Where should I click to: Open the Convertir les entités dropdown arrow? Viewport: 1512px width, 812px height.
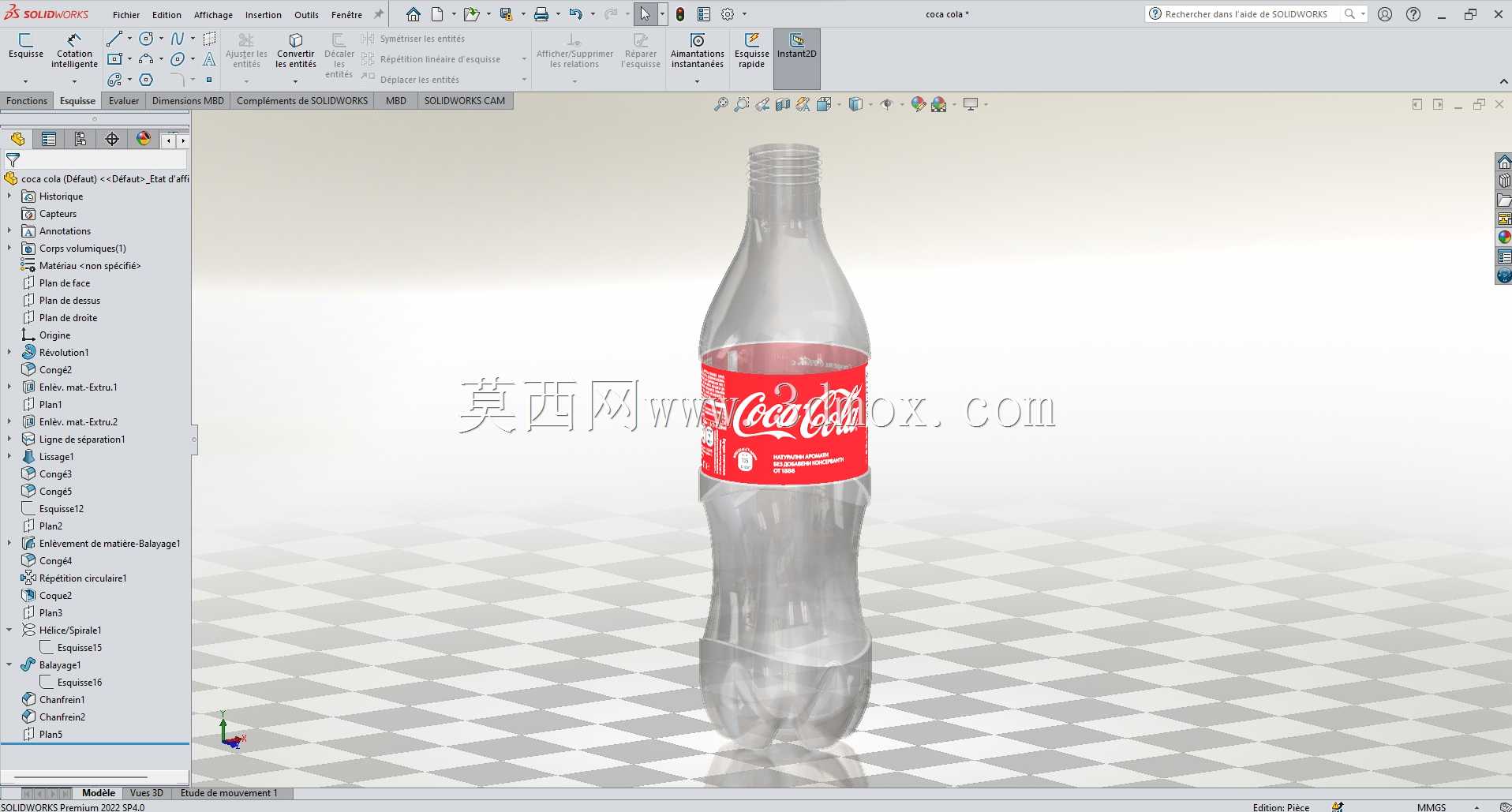[x=296, y=81]
